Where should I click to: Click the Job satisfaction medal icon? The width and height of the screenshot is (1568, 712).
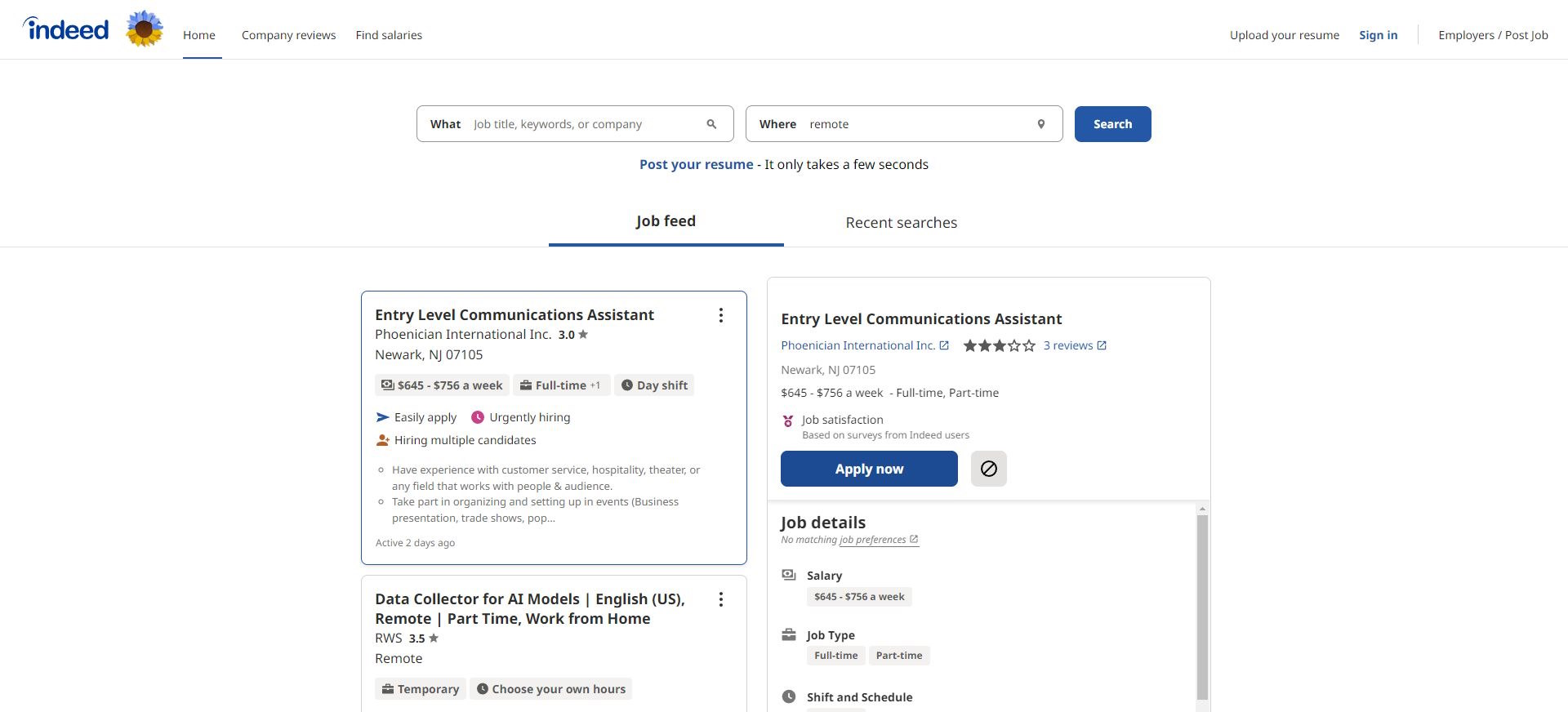788,421
